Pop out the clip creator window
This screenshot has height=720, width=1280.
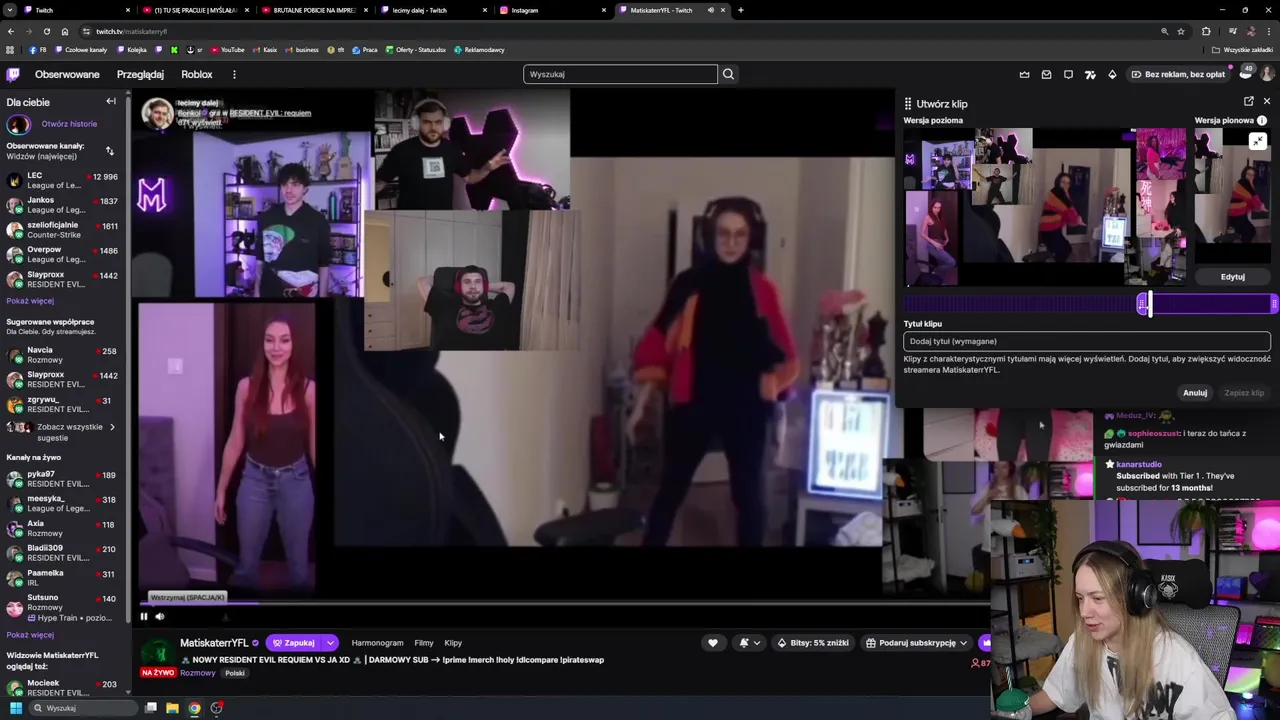click(1249, 102)
